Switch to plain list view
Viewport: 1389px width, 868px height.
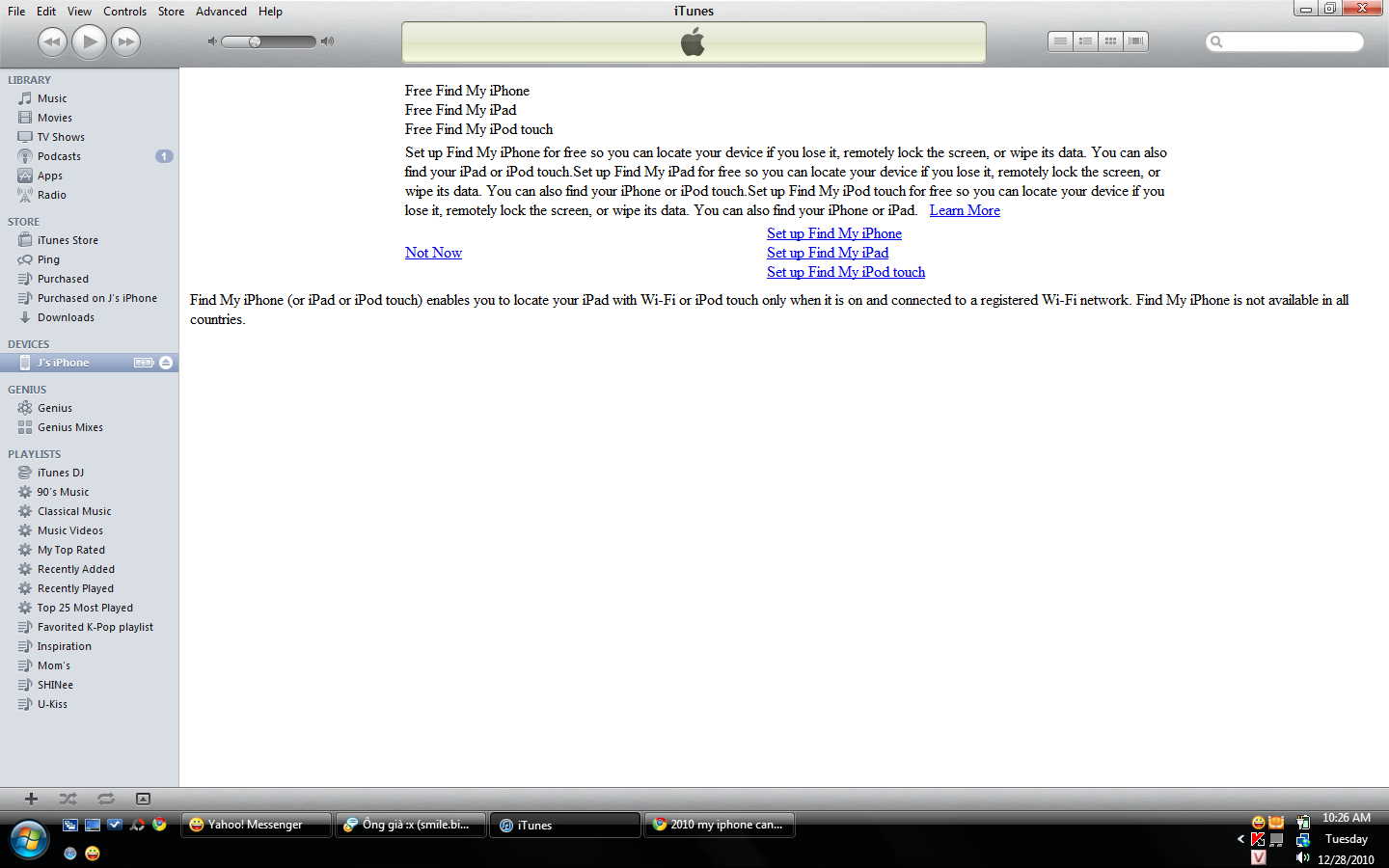click(x=1060, y=41)
